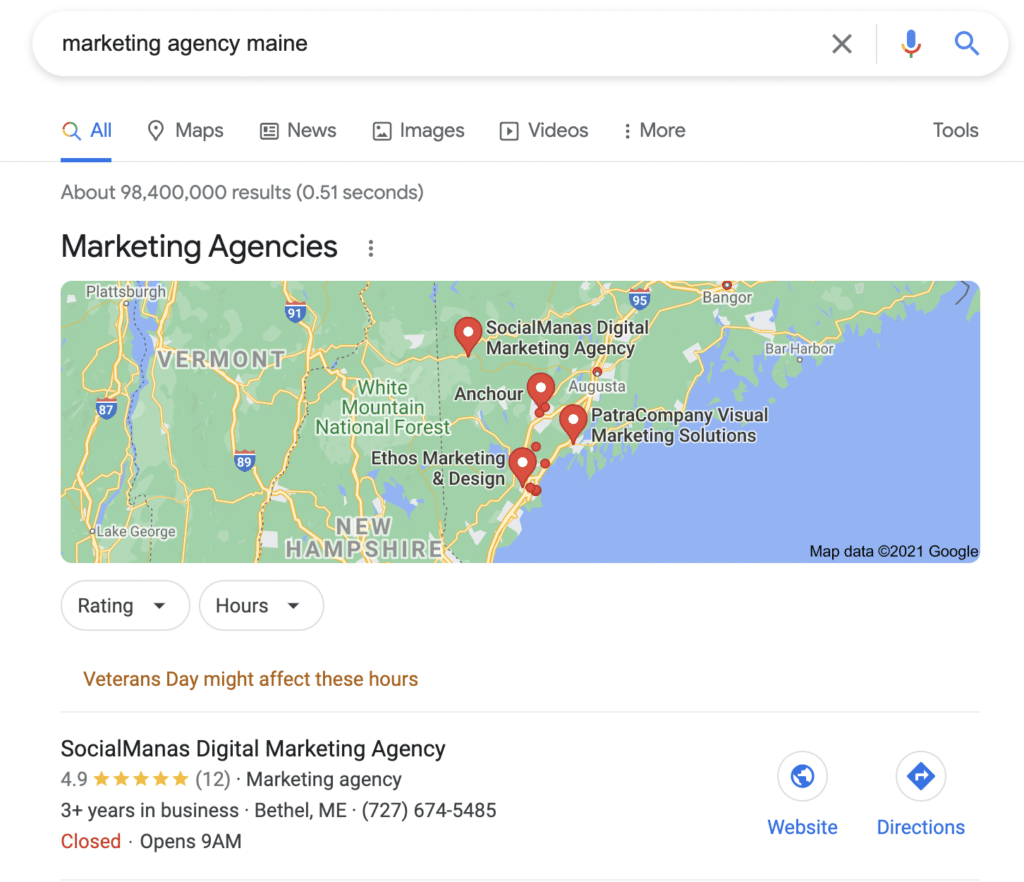Start voice search with the microphone icon

(911, 44)
